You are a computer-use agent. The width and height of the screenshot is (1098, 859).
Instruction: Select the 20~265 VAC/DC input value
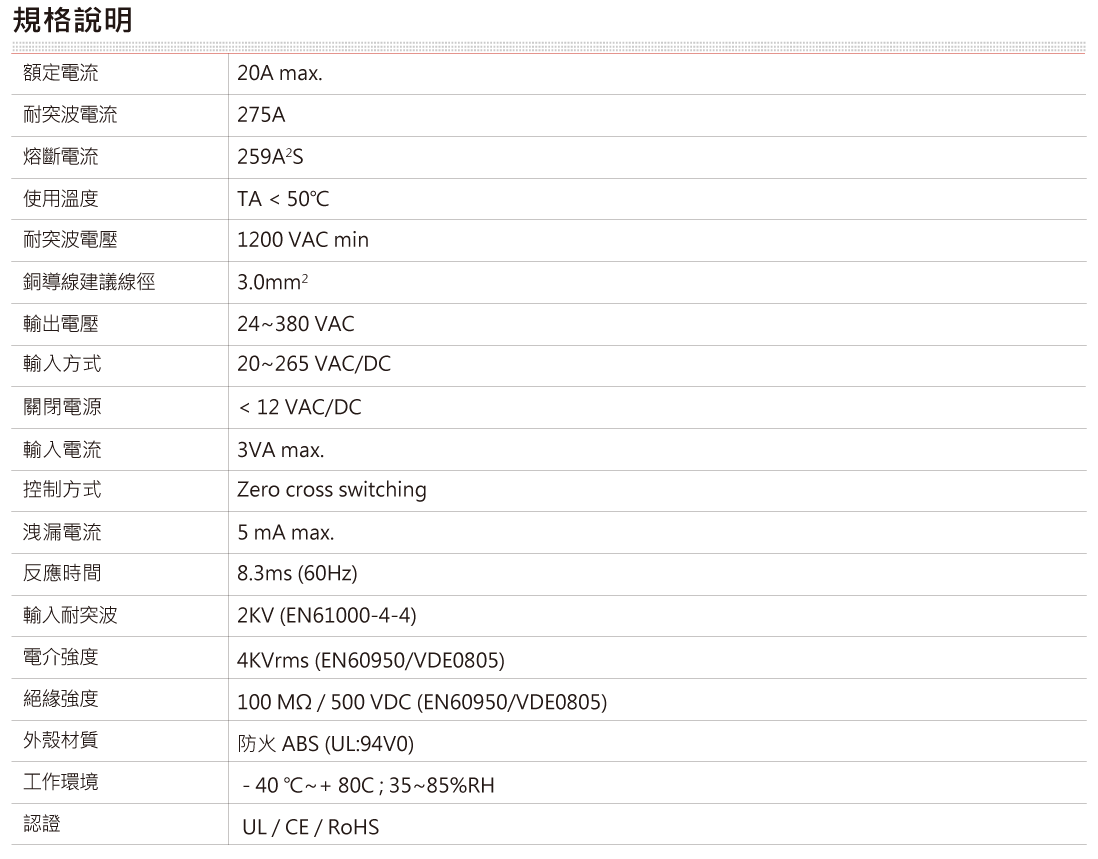(314, 365)
